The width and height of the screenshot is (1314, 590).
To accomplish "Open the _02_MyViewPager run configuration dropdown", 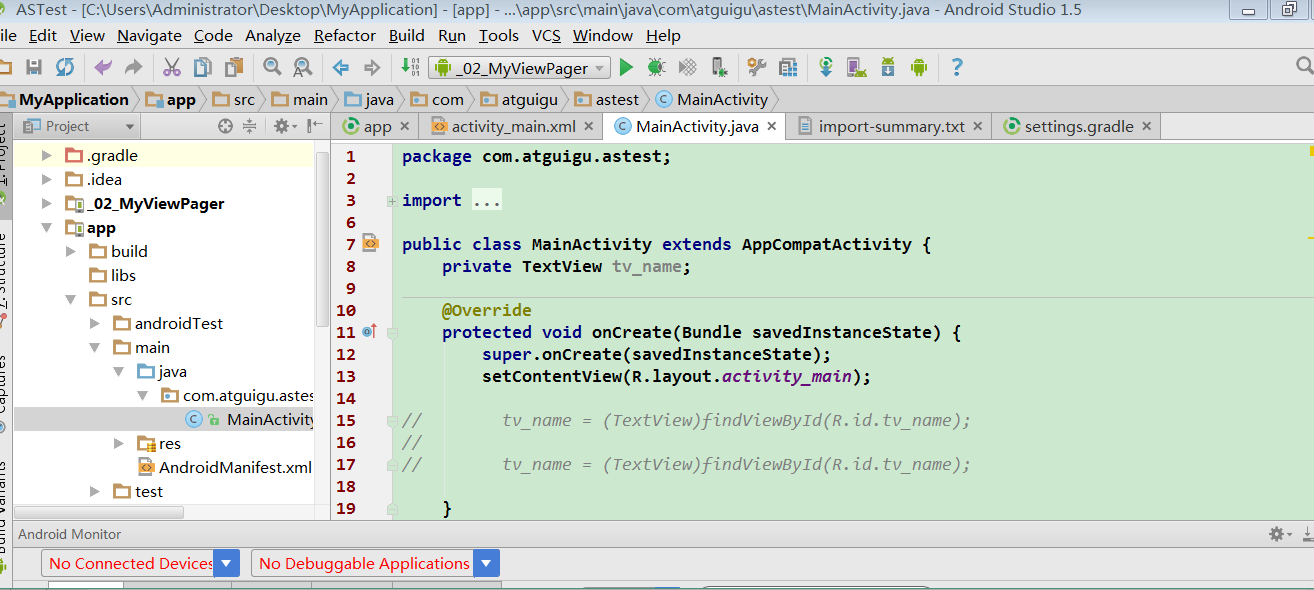I will (520, 68).
